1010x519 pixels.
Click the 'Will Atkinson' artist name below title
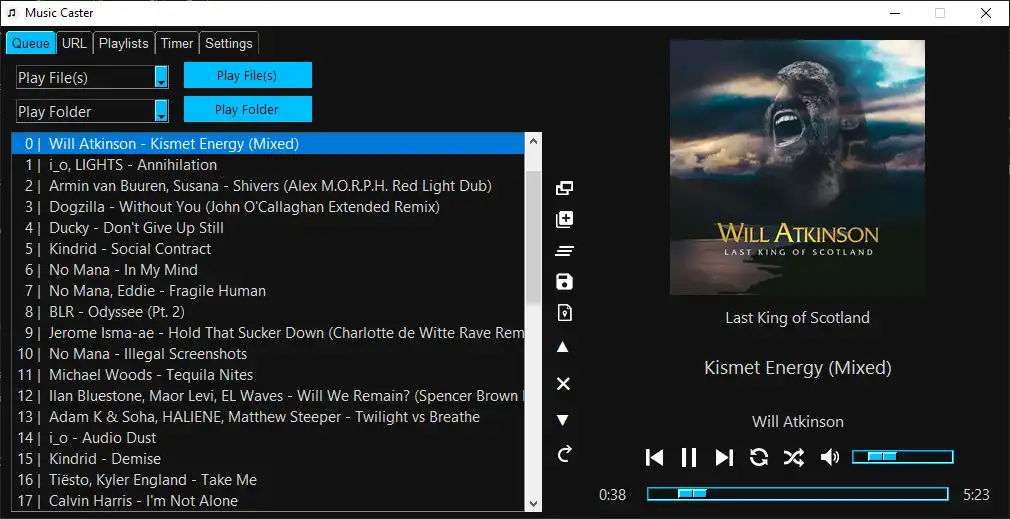point(797,422)
